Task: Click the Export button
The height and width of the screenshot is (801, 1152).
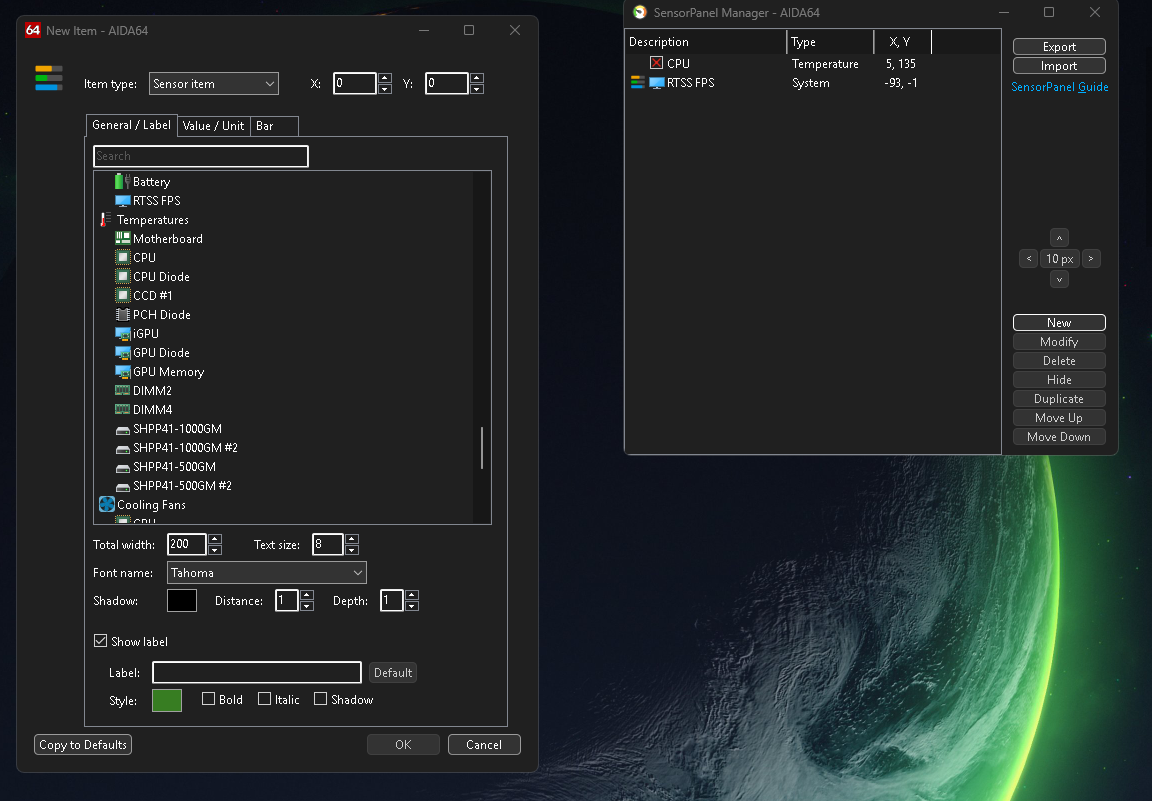Action: click(x=1058, y=47)
